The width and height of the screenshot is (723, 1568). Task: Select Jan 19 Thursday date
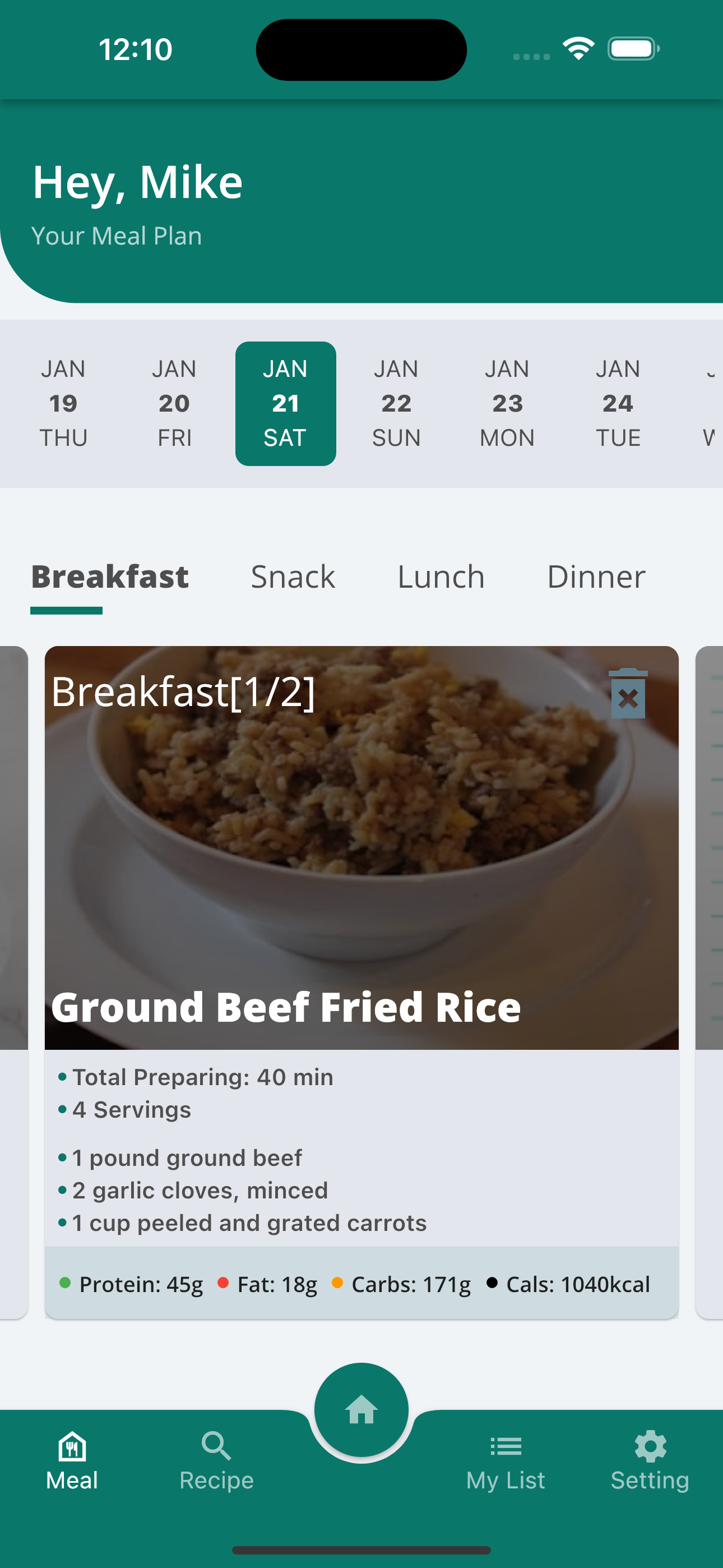point(63,403)
